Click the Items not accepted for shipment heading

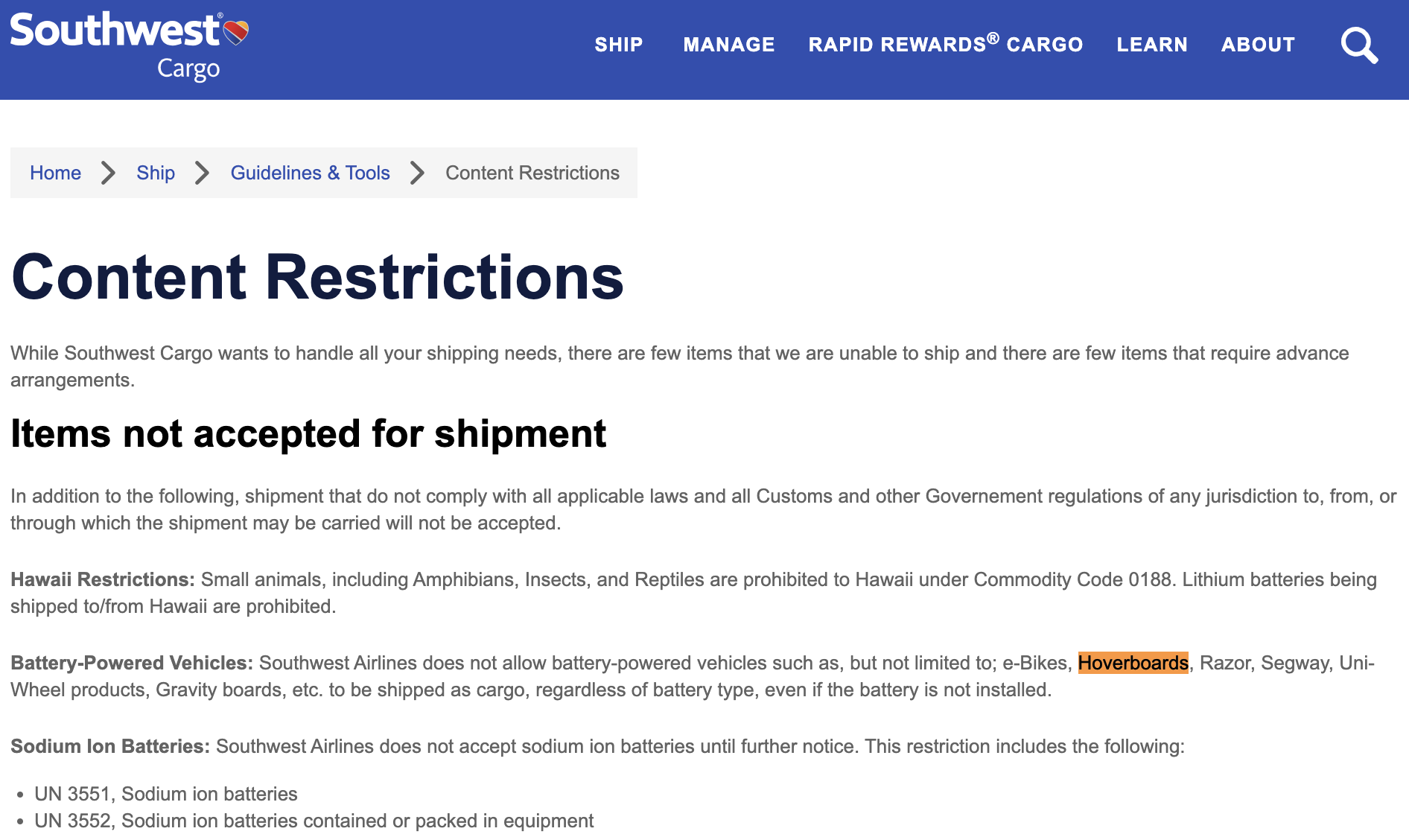tap(308, 433)
